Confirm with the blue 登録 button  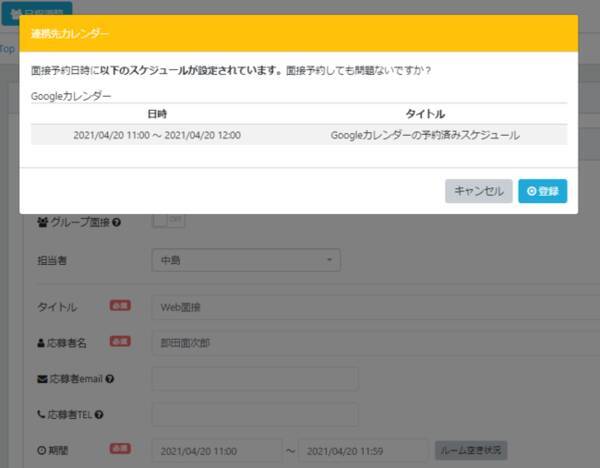(543, 191)
